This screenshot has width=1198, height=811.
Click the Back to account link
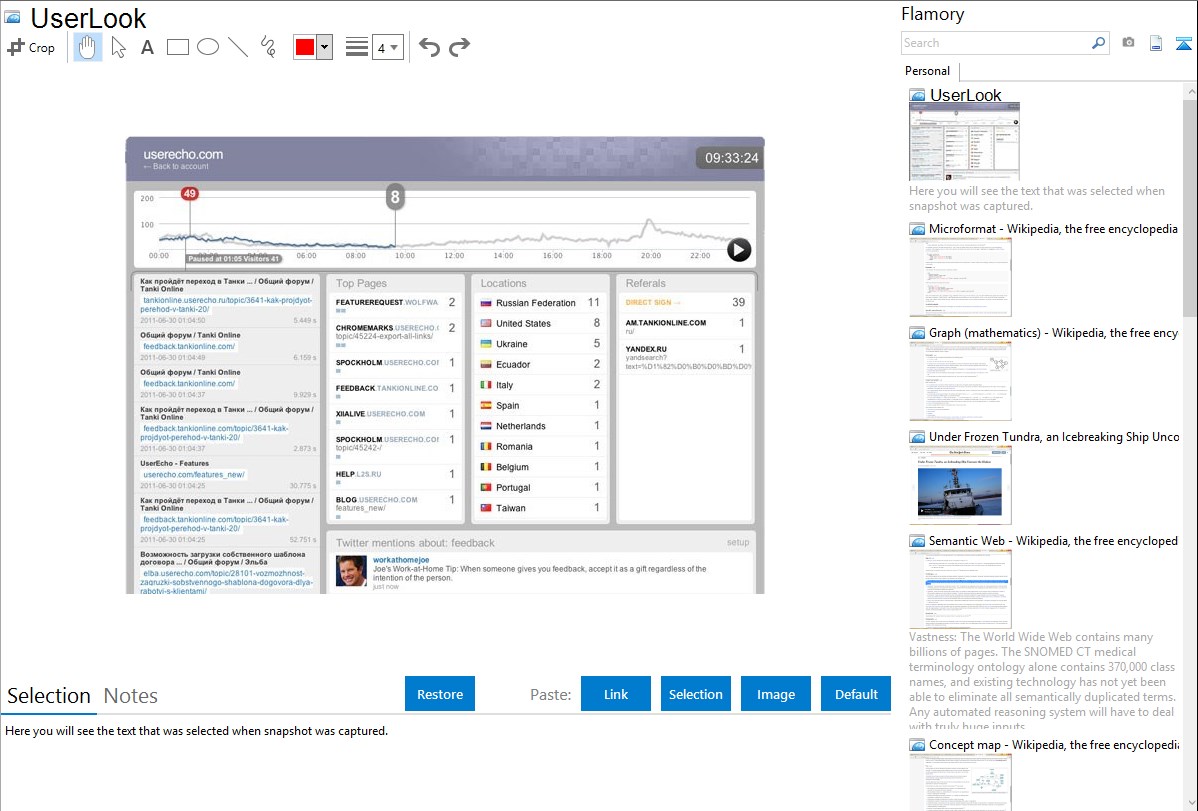coord(176,167)
